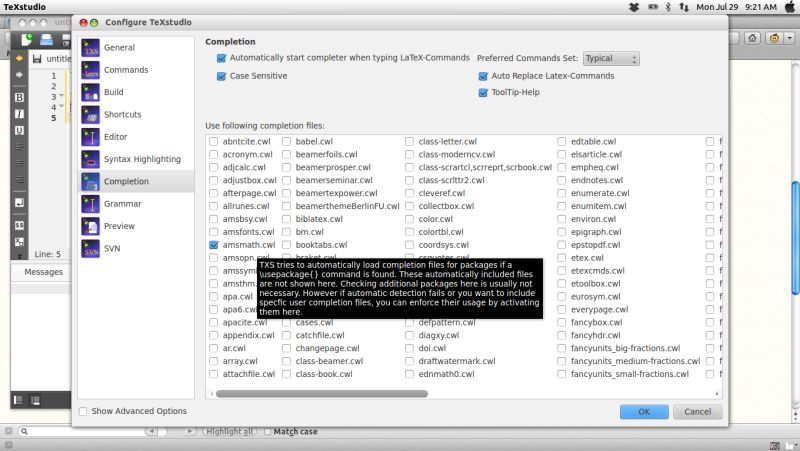Toggle Auto Replace Latex-Commands checkbox
Viewport: 800px width, 451px height.
(x=483, y=77)
